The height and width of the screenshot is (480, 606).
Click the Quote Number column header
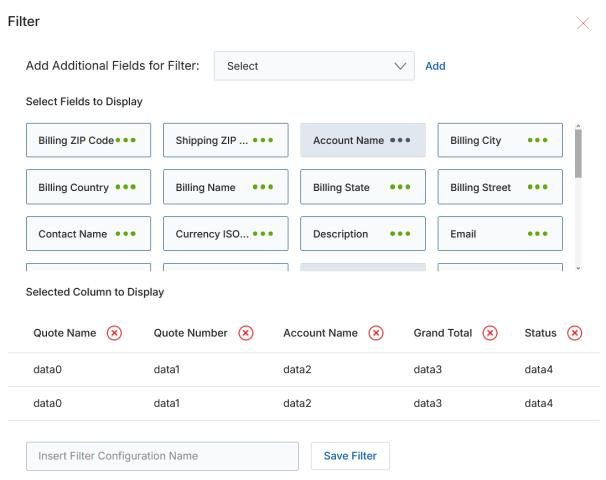point(191,333)
